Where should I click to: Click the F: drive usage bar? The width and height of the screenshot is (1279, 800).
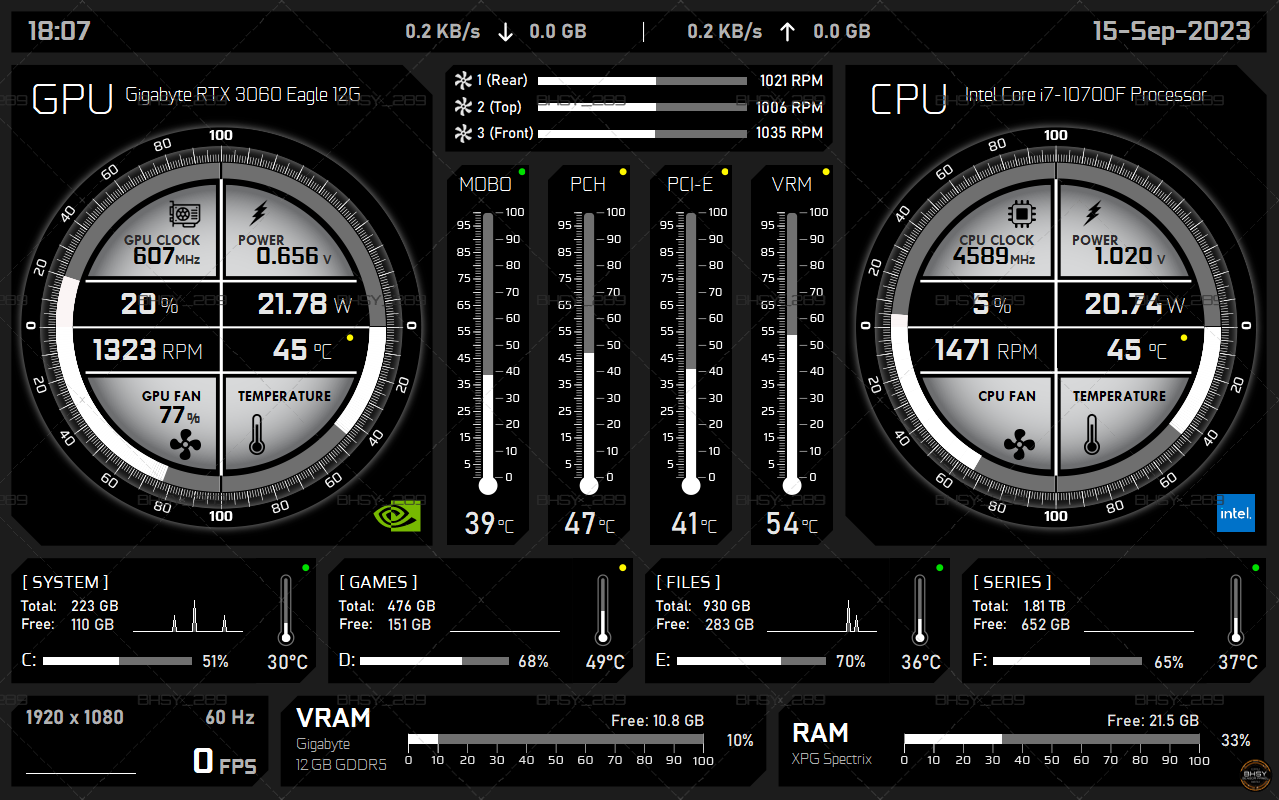pyautogui.click(x=1067, y=661)
